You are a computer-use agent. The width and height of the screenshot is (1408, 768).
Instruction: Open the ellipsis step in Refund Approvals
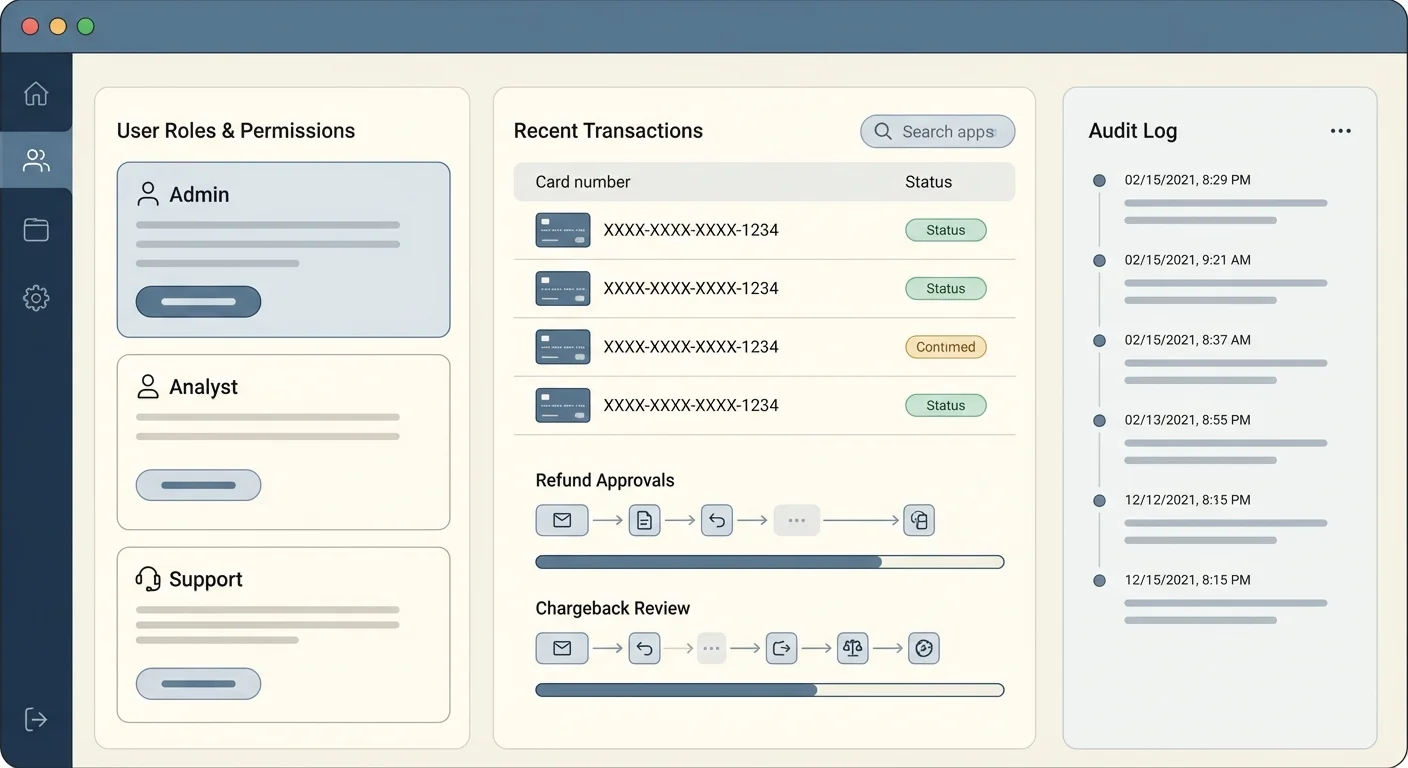pos(797,520)
